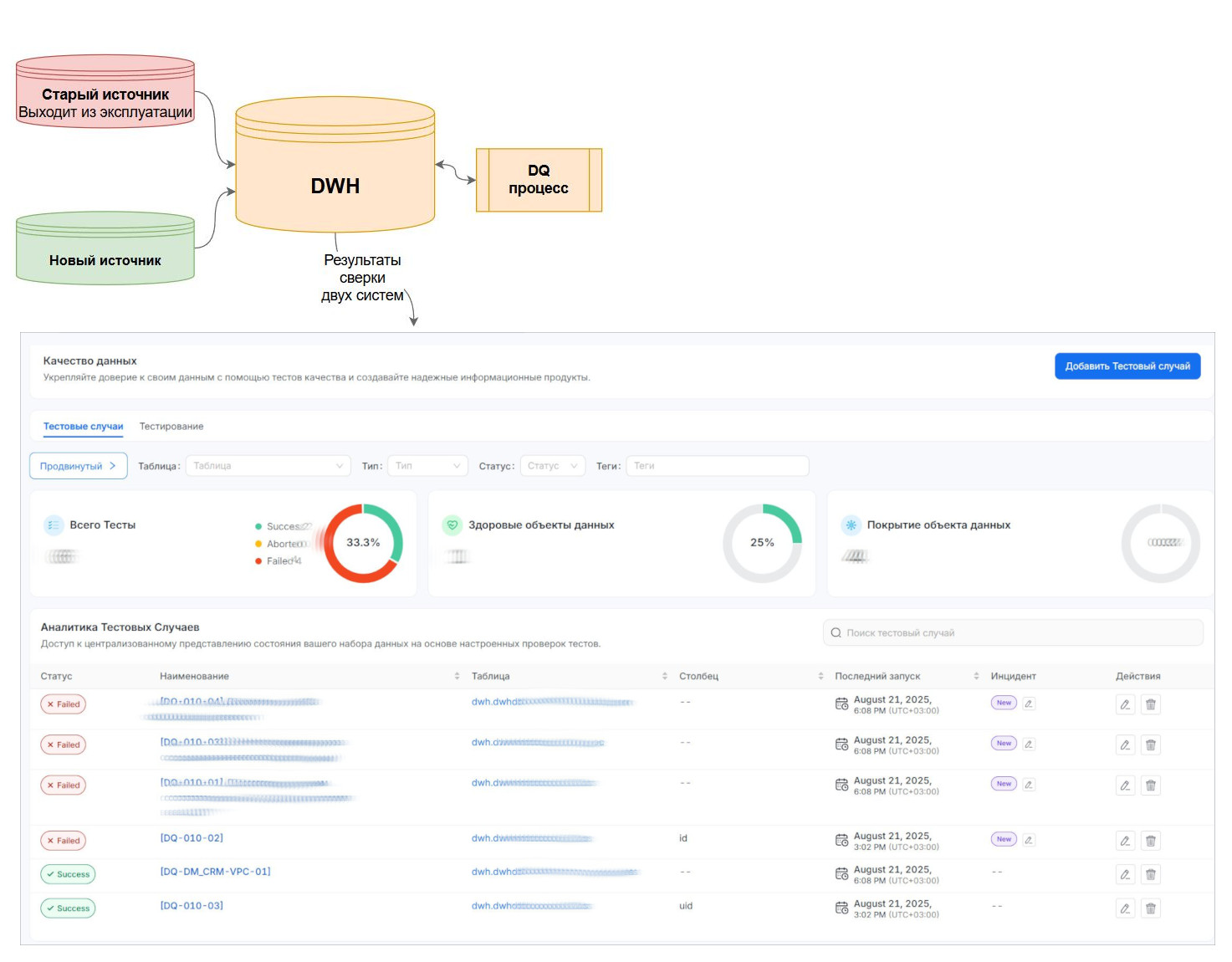Click the incident pencil beside New in [DQ-010-01] row
Viewport: 1232px width, 962px height.
(x=1029, y=785)
